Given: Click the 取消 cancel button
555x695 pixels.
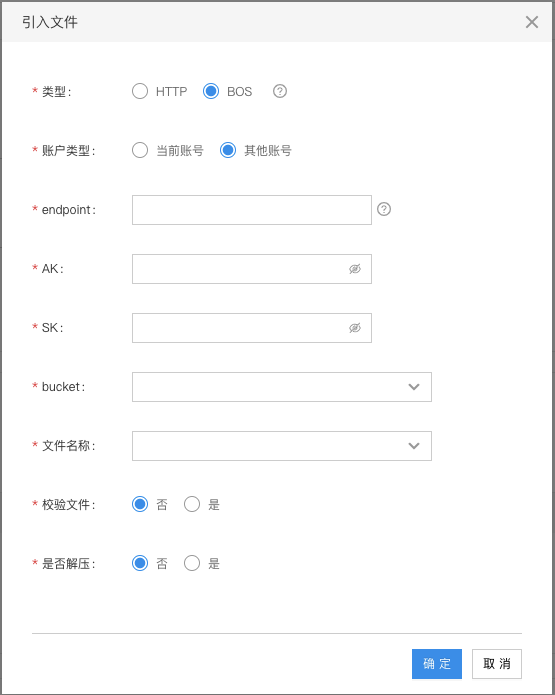Looking at the screenshot, I should (496, 664).
